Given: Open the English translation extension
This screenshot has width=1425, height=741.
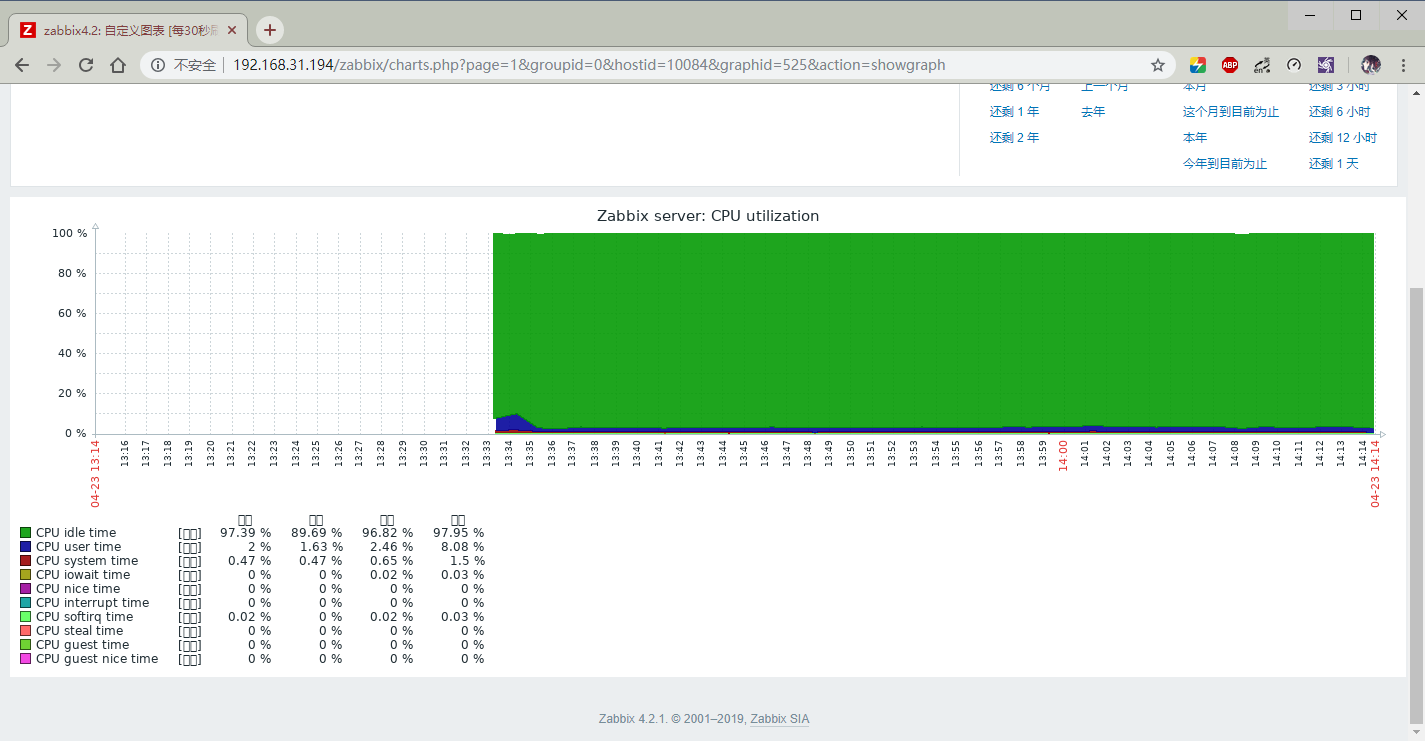Looking at the screenshot, I should point(1262,65).
